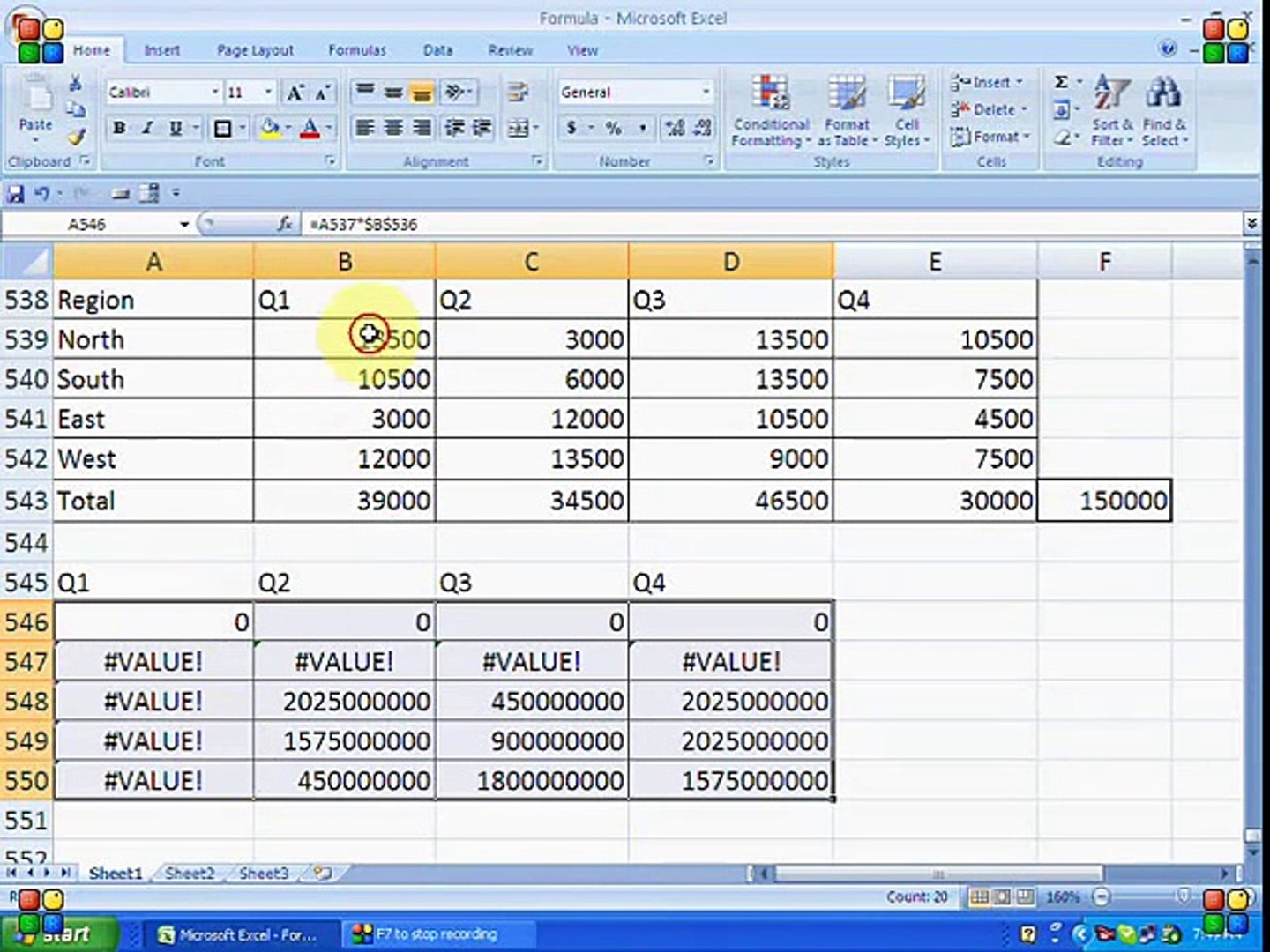Click Format button in Cells group
Image resolution: width=1270 pixels, height=952 pixels.
pyautogui.click(x=992, y=138)
